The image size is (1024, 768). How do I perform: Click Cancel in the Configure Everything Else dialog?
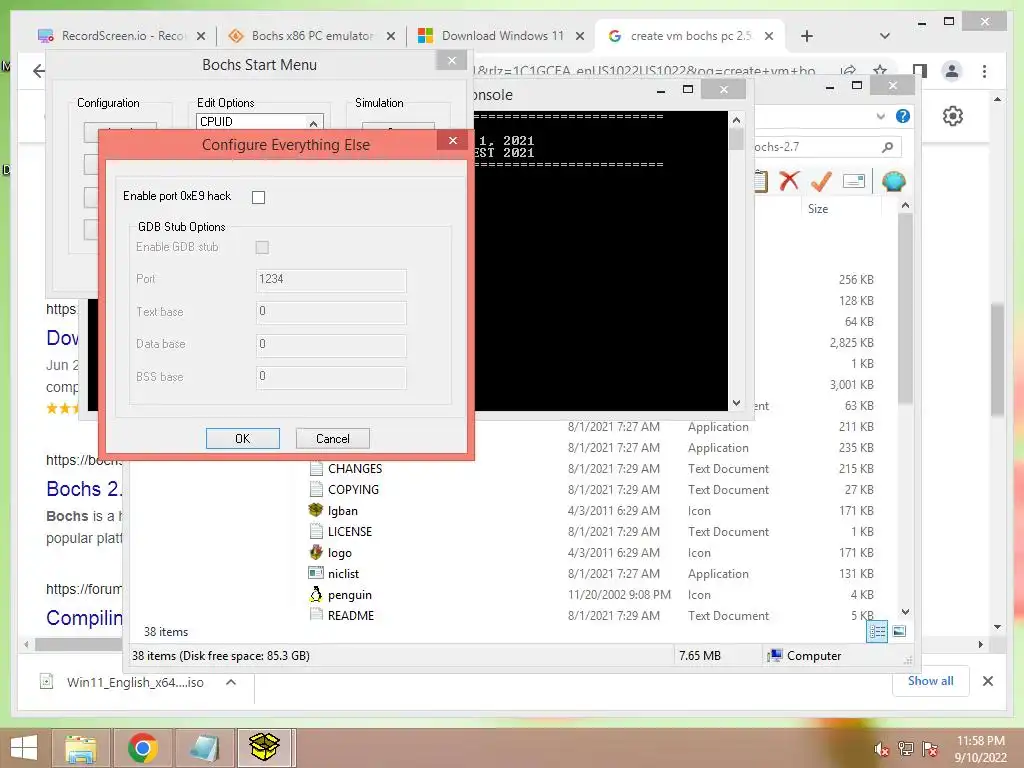[x=332, y=439]
